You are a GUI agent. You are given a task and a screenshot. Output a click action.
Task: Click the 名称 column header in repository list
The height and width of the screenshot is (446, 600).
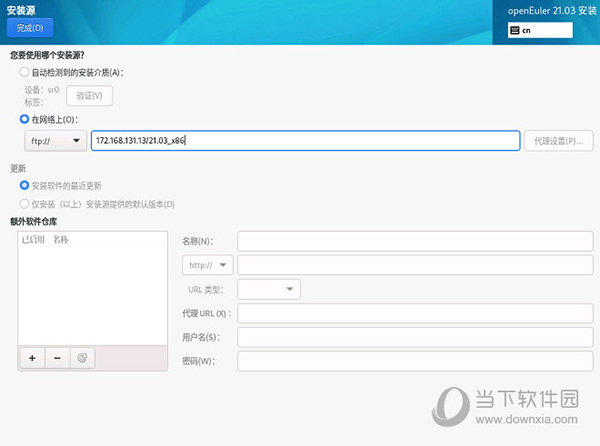61,240
